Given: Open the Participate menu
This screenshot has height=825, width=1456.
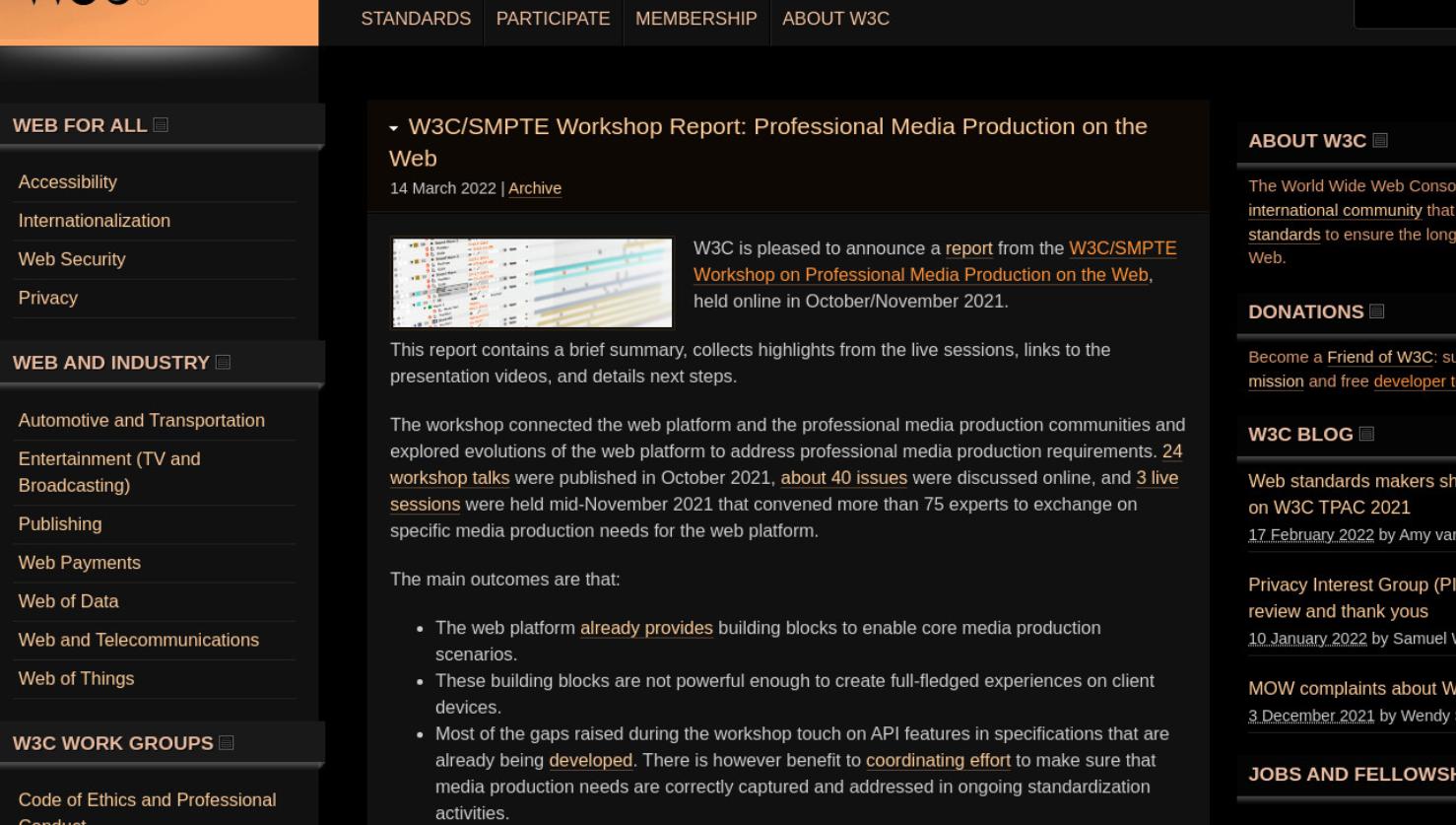Looking at the screenshot, I should pos(554,19).
